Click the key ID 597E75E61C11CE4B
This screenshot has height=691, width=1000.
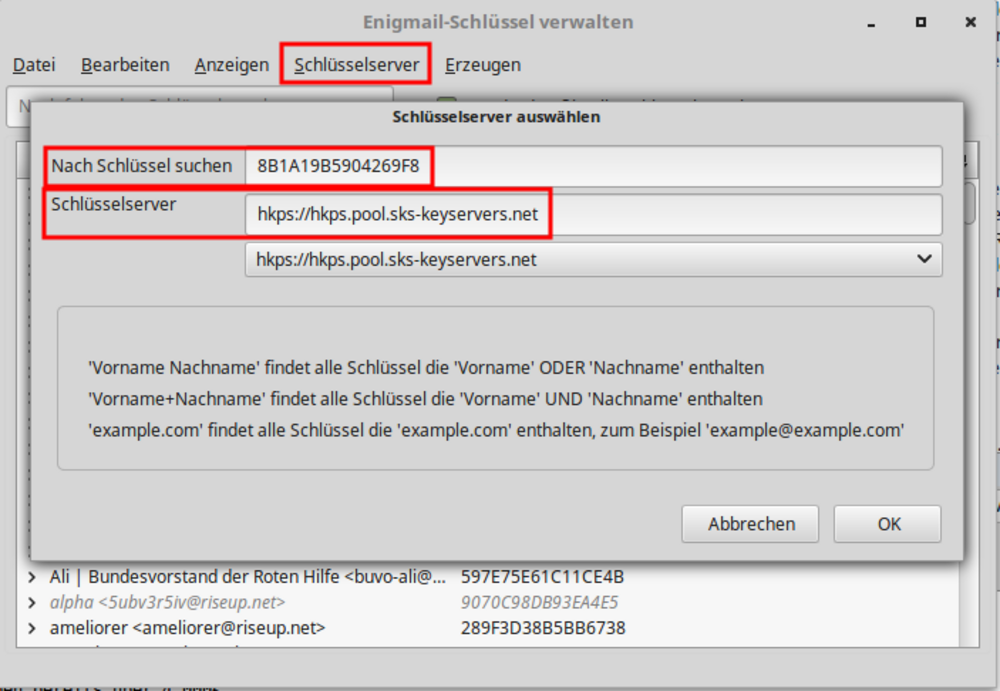[542, 577]
